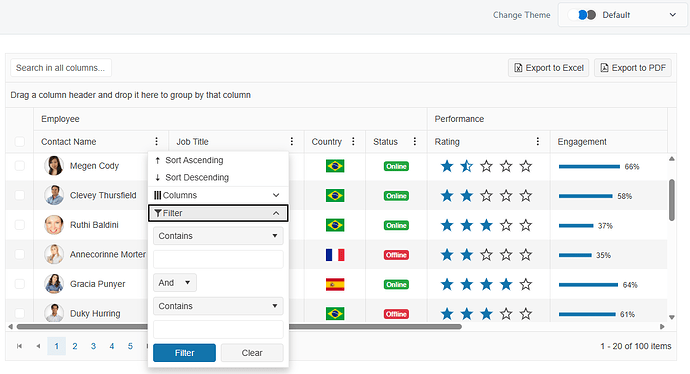Click the France flag in Annecorinne's row
This screenshot has width=690, height=374.
(335, 255)
